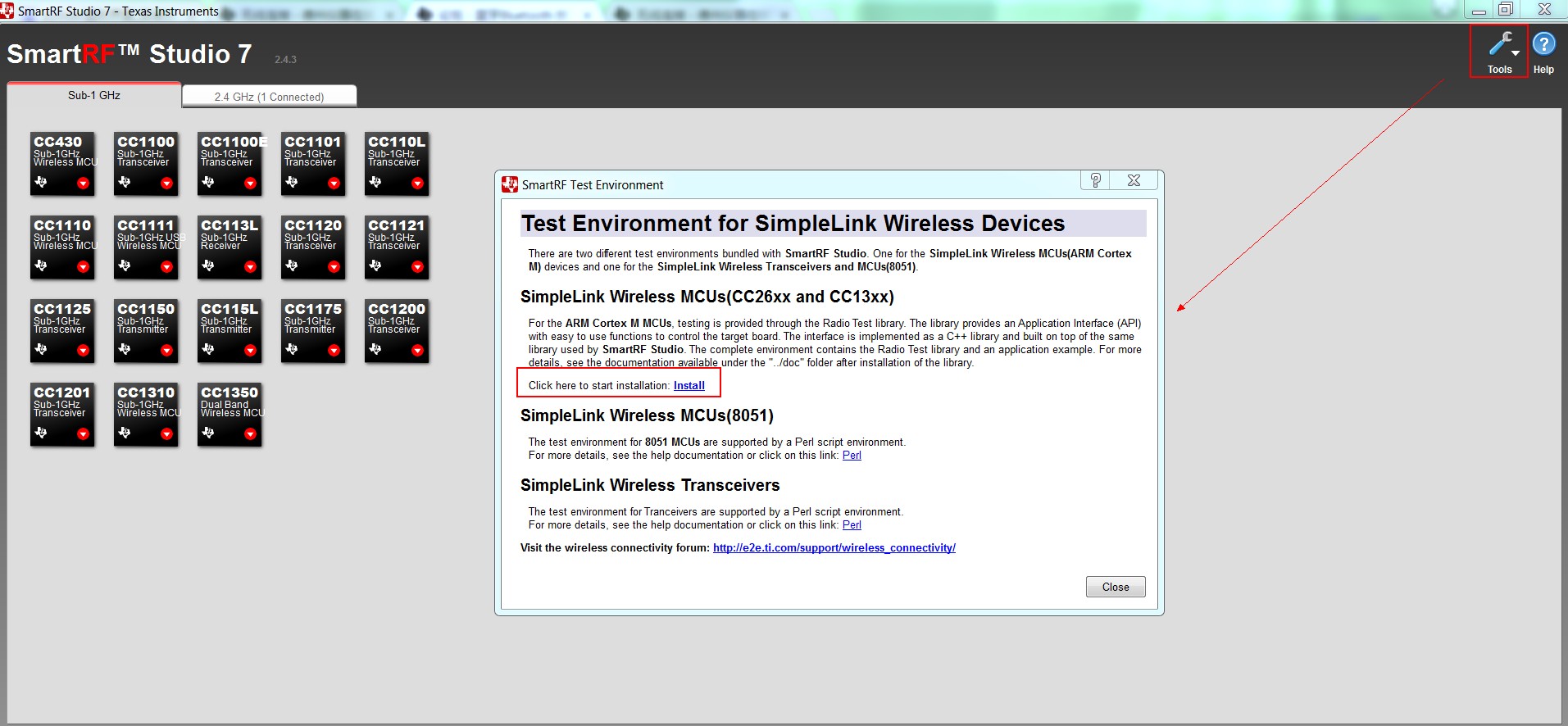Expand the red arrow on the CC1150 tile
The image size is (1568, 726).
[x=166, y=351]
